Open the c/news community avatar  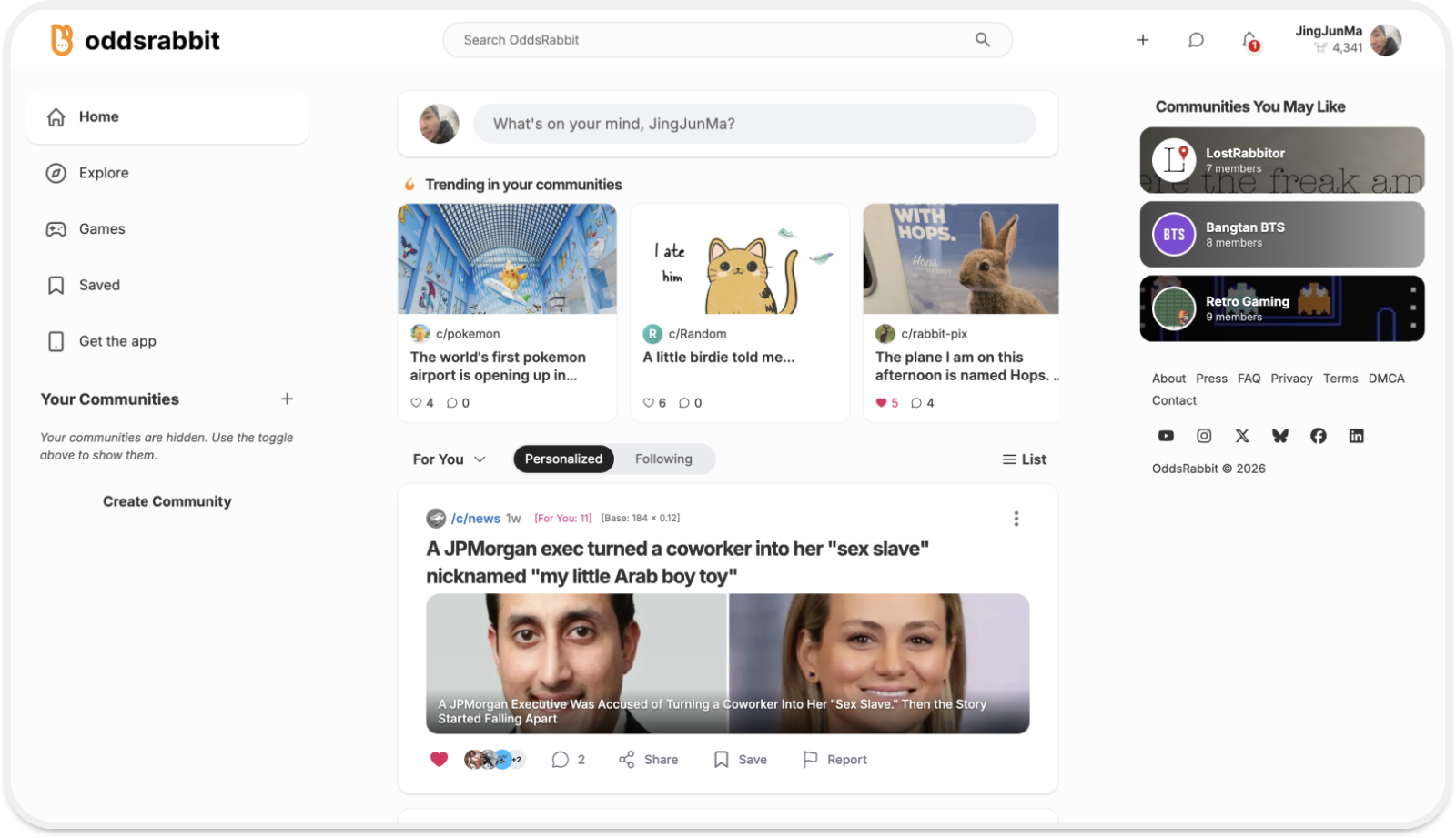(436, 519)
